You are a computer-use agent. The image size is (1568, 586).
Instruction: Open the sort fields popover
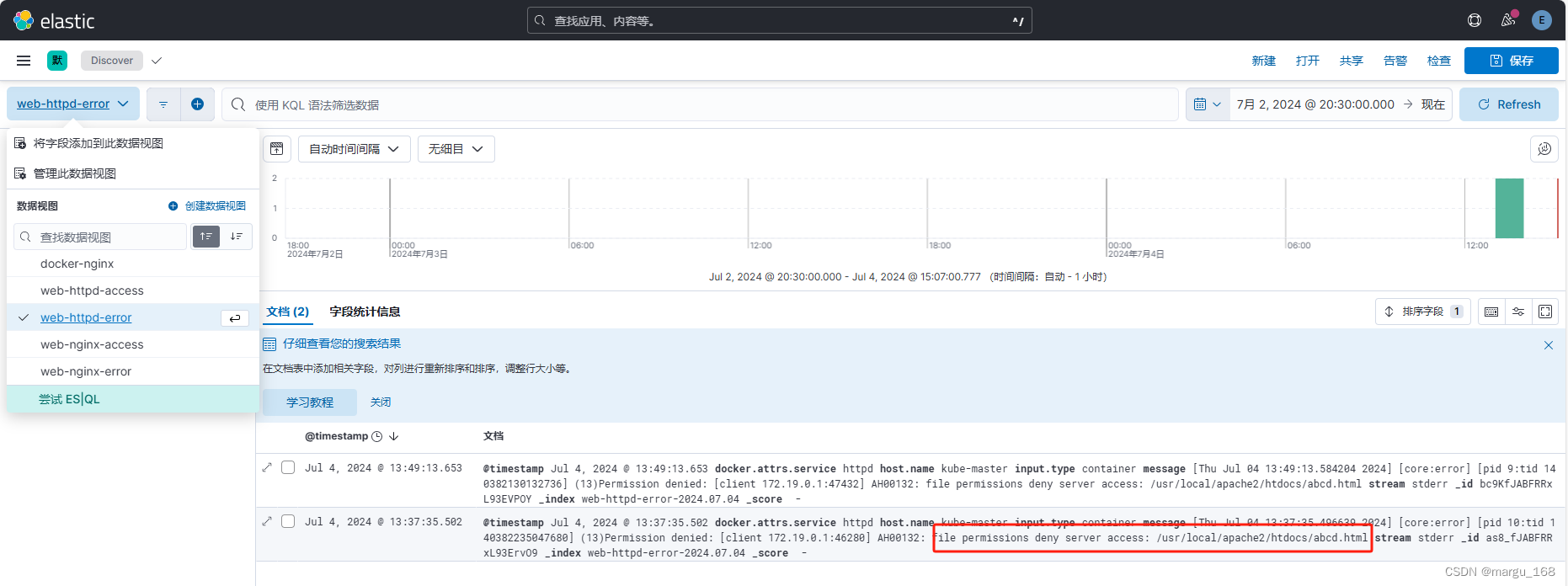1423,312
